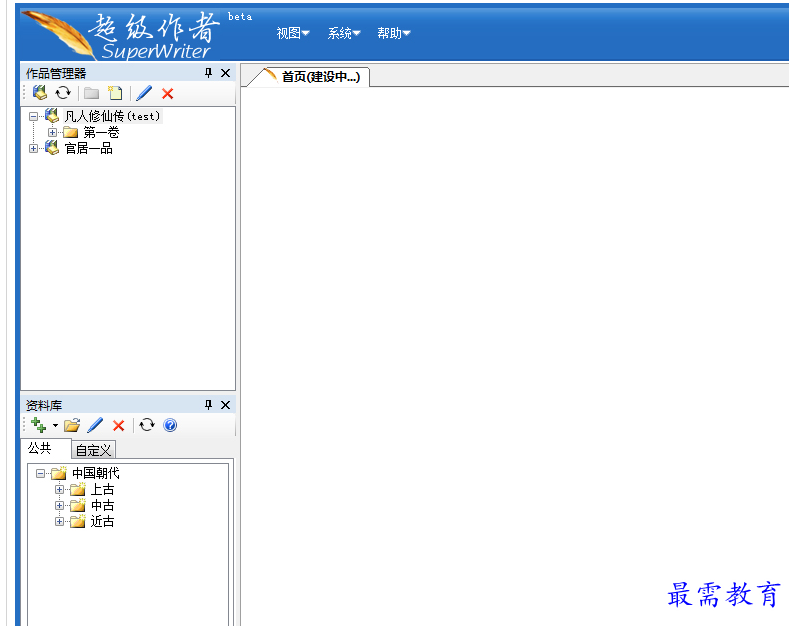The image size is (789, 626).
Task: Open the 视图 menu
Action: tap(292, 33)
